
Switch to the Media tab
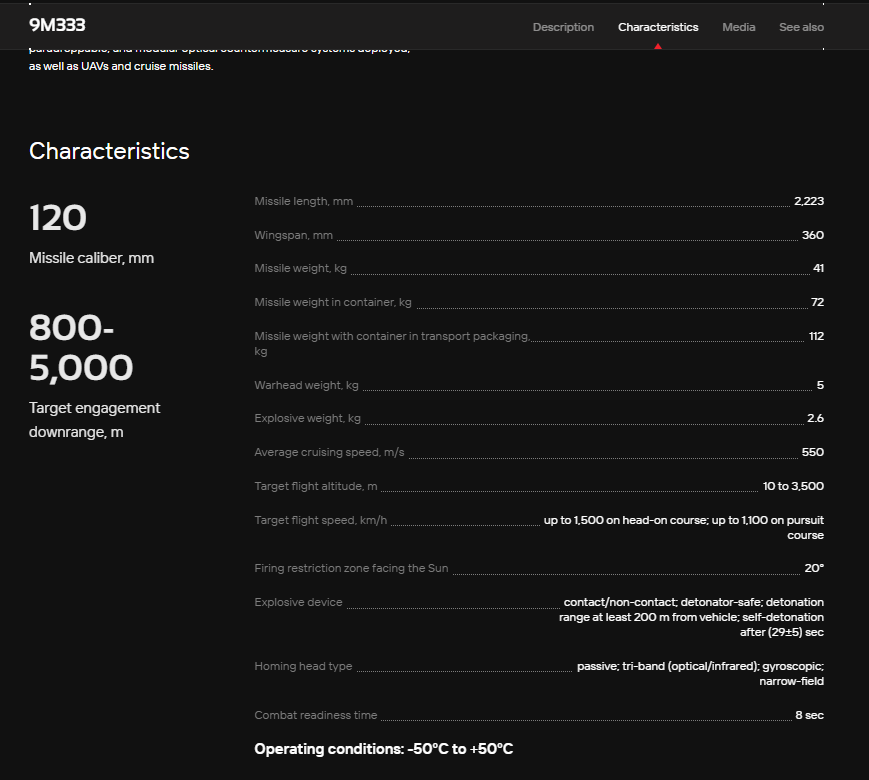[738, 27]
